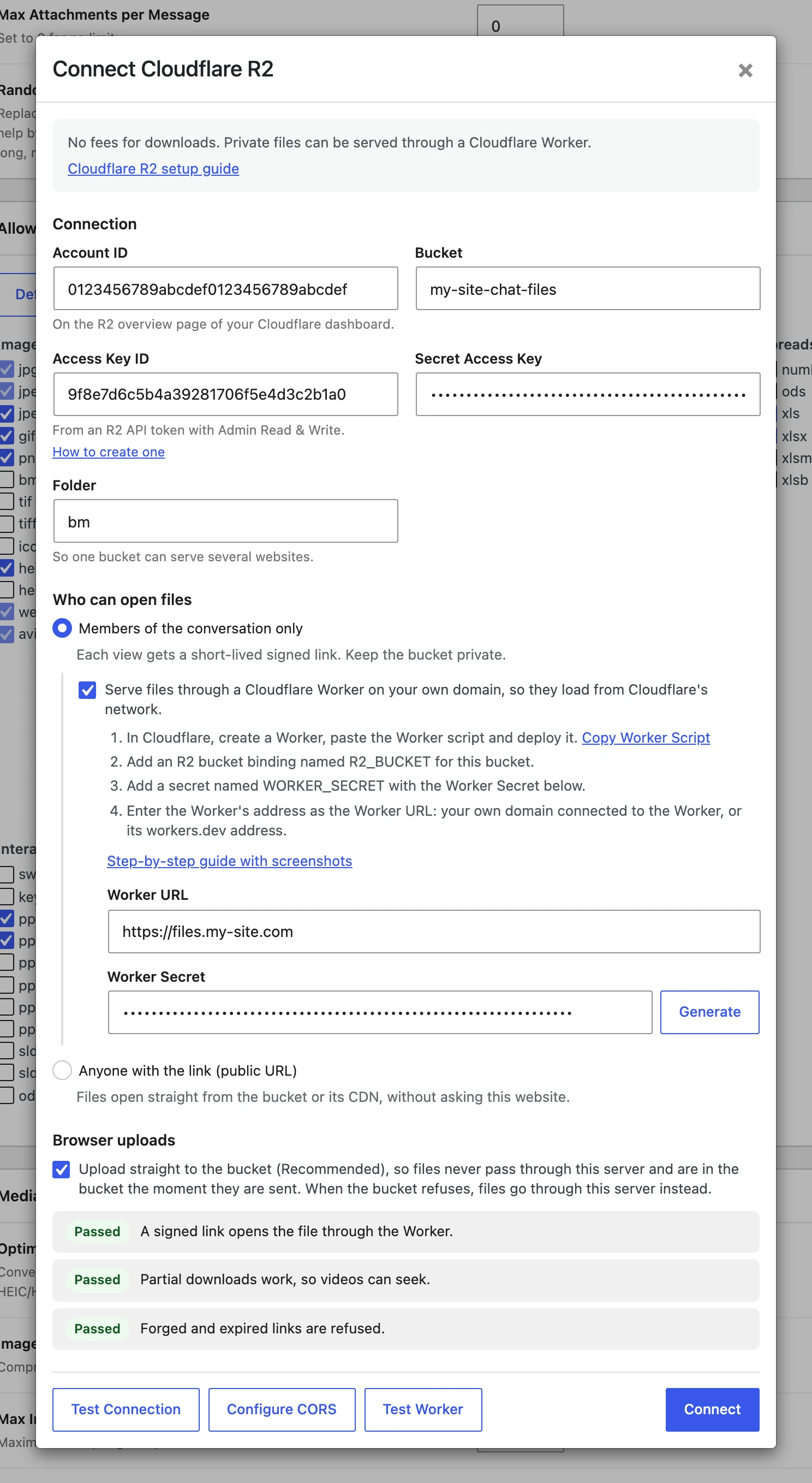Click the ods label in background page
Viewport: 812px width, 1483px height.
(793, 391)
